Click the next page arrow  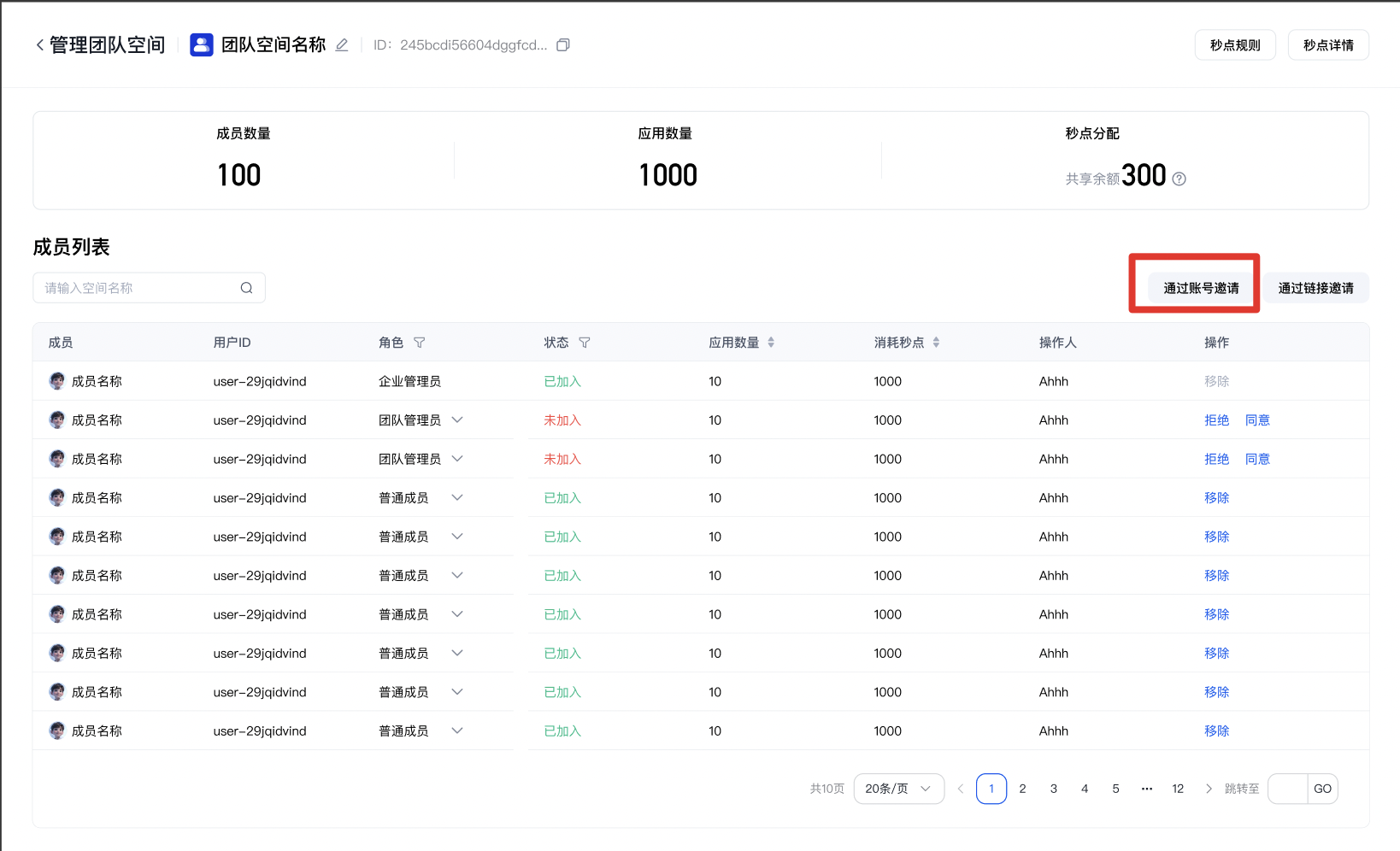1208,789
